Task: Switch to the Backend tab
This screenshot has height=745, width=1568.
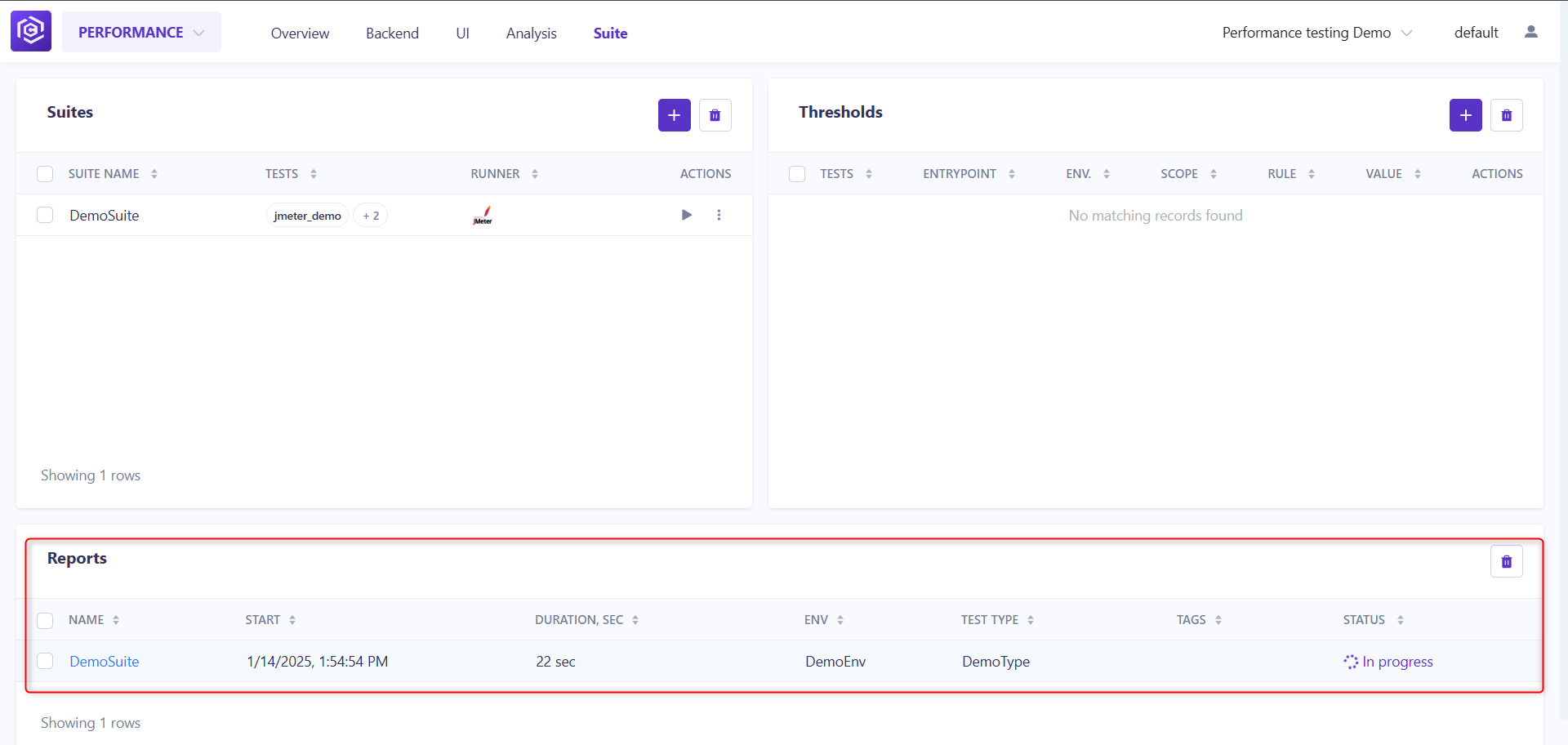Action: coord(392,33)
